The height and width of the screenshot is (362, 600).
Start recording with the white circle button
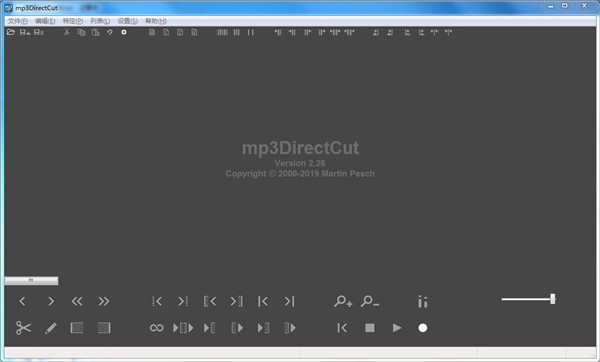(423, 328)
